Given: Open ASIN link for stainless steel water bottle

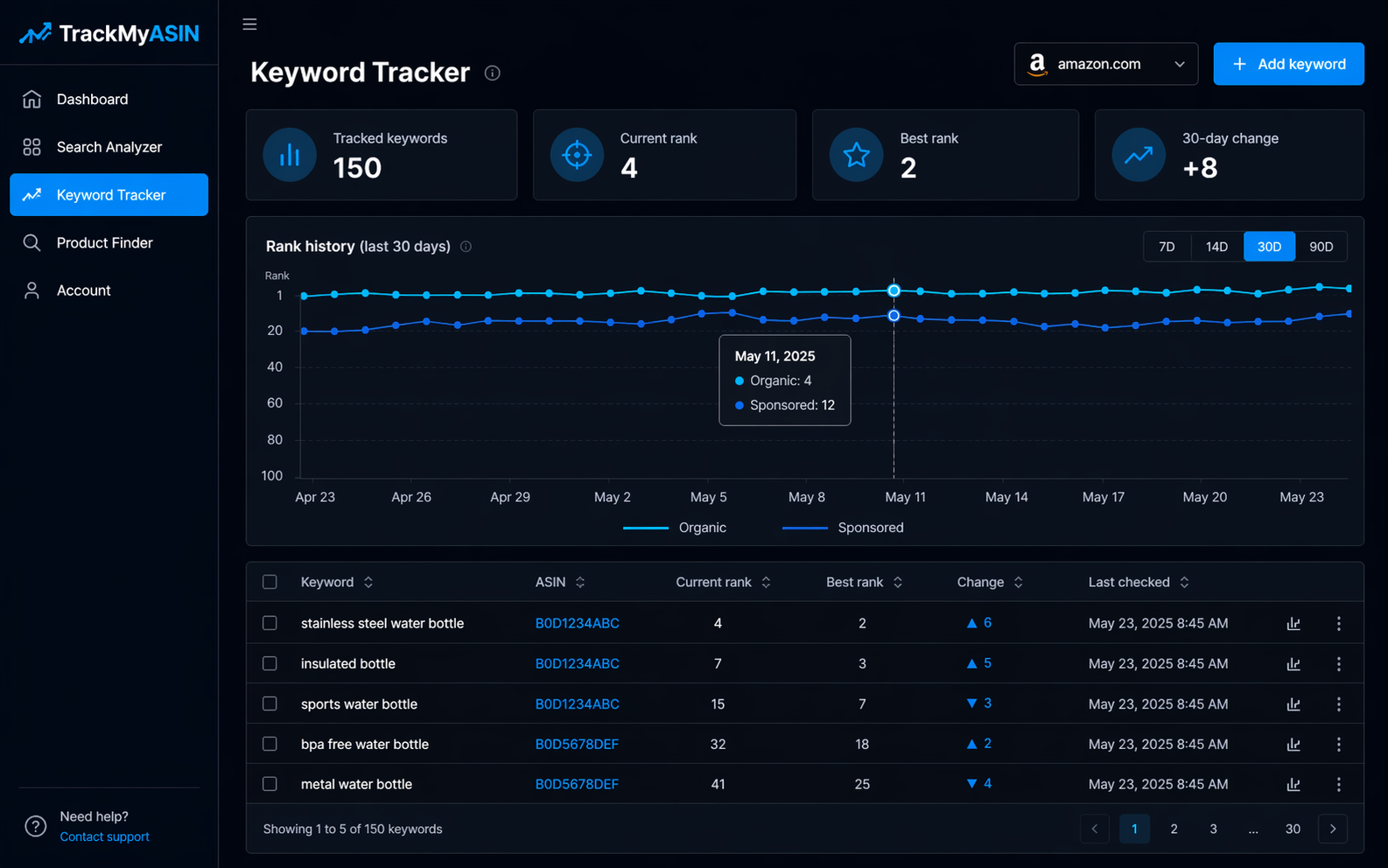Looking at the screenshot, I should [577, 624].
